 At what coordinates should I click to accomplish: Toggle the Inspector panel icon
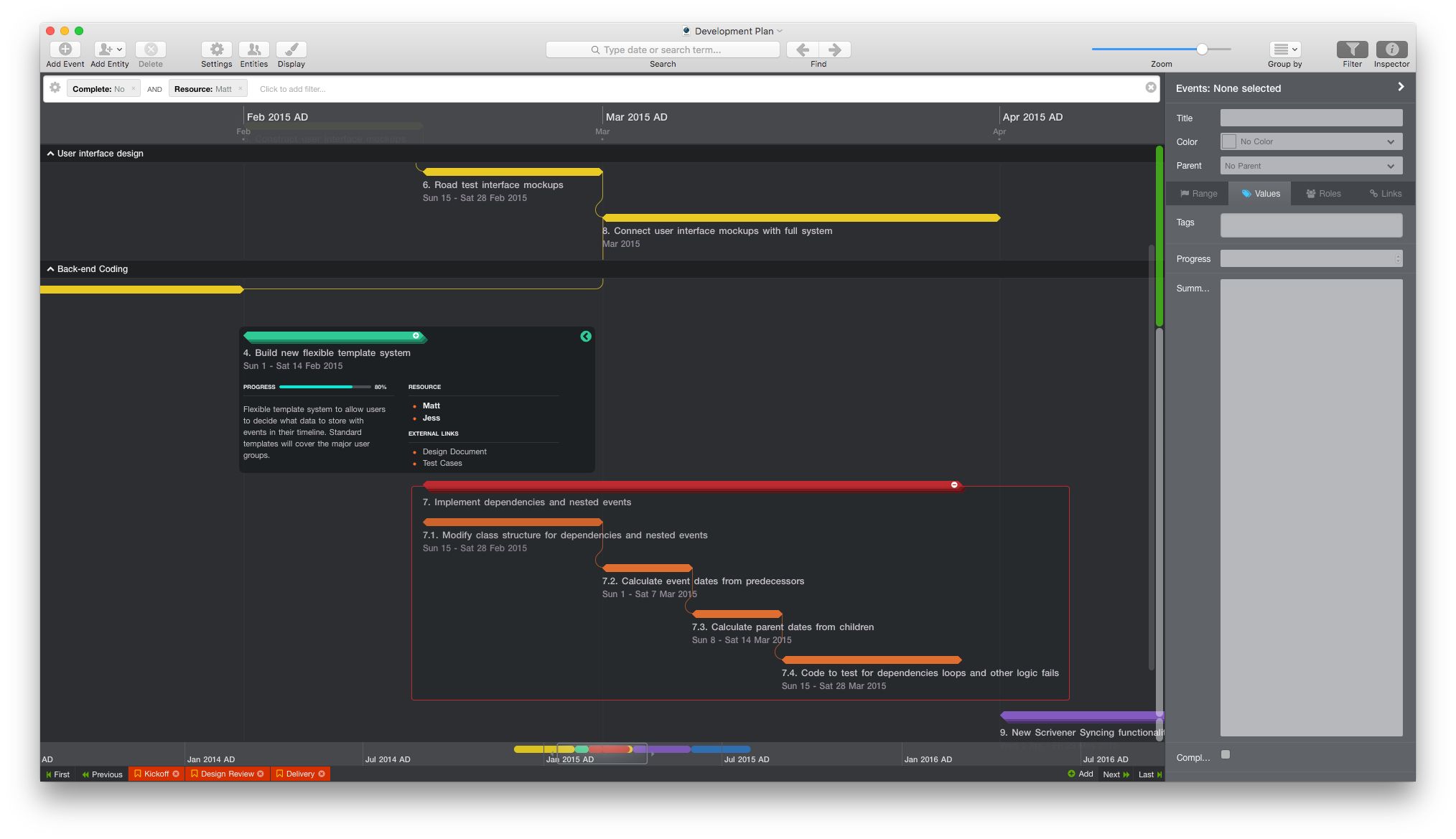click(1391, 50)
